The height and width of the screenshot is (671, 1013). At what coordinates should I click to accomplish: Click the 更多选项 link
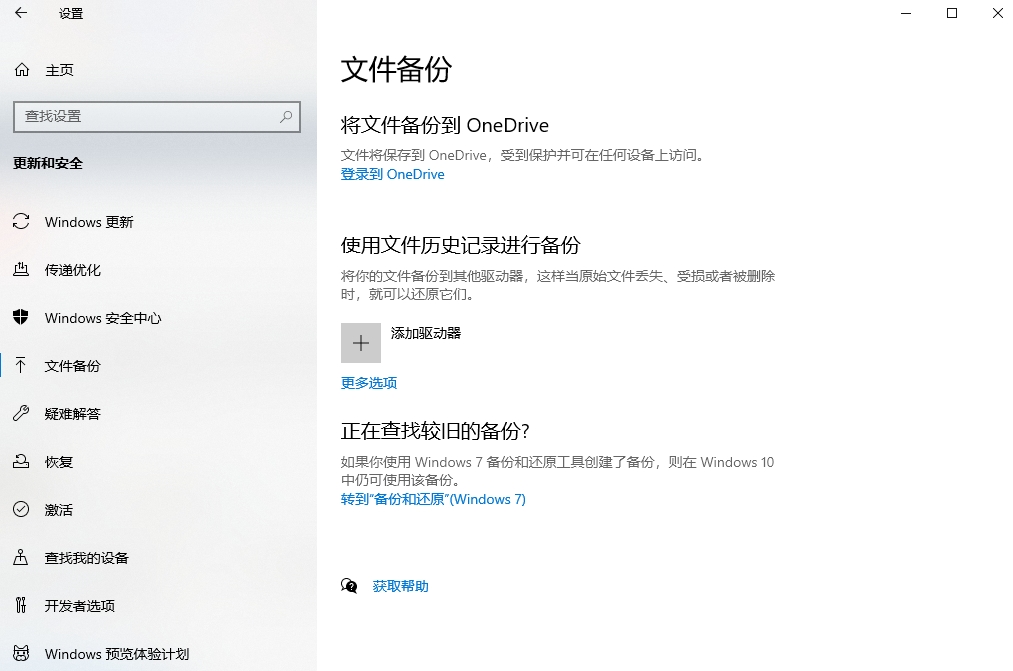click(x=368, y=383)
